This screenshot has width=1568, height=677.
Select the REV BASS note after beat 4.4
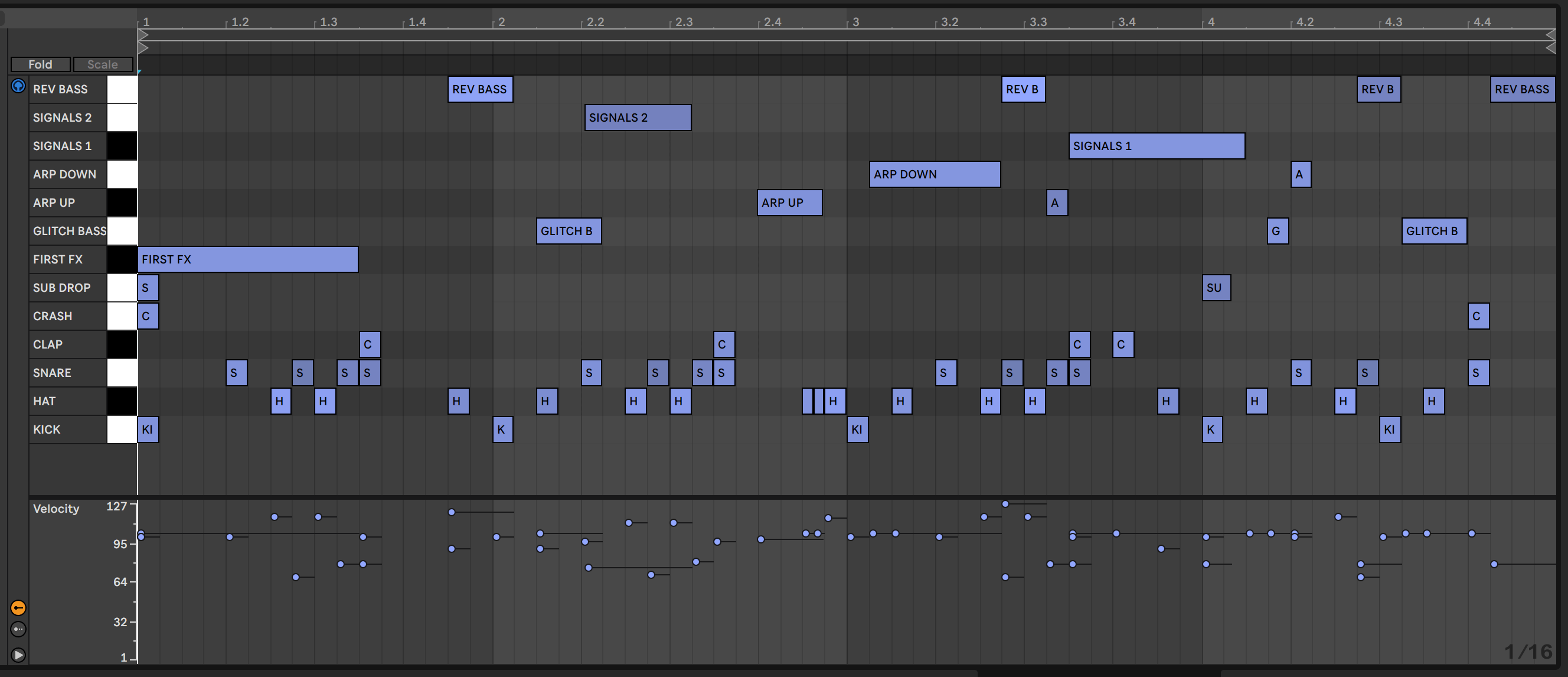click(1523, 89)
